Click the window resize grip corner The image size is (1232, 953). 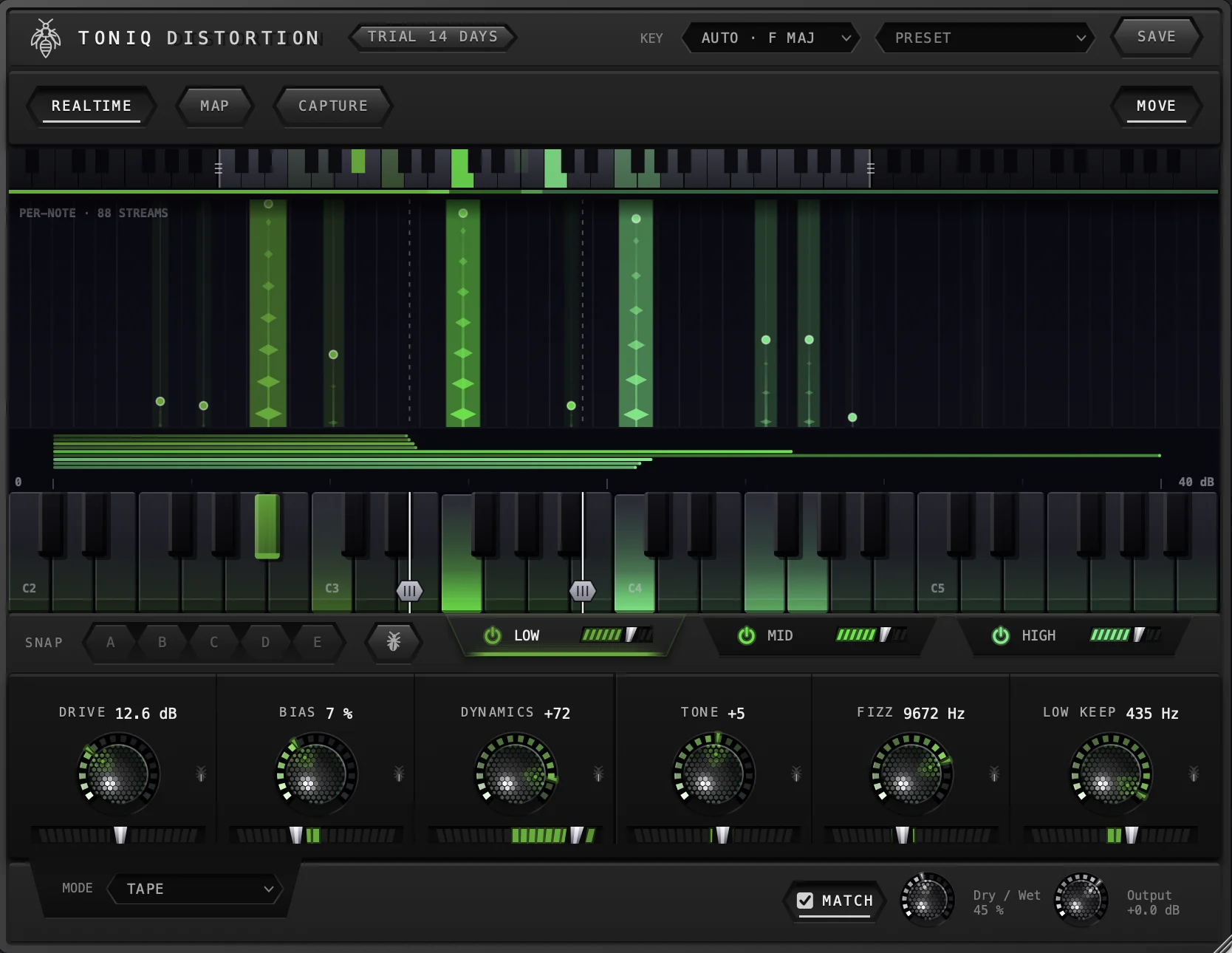[x=1222, y=943]
